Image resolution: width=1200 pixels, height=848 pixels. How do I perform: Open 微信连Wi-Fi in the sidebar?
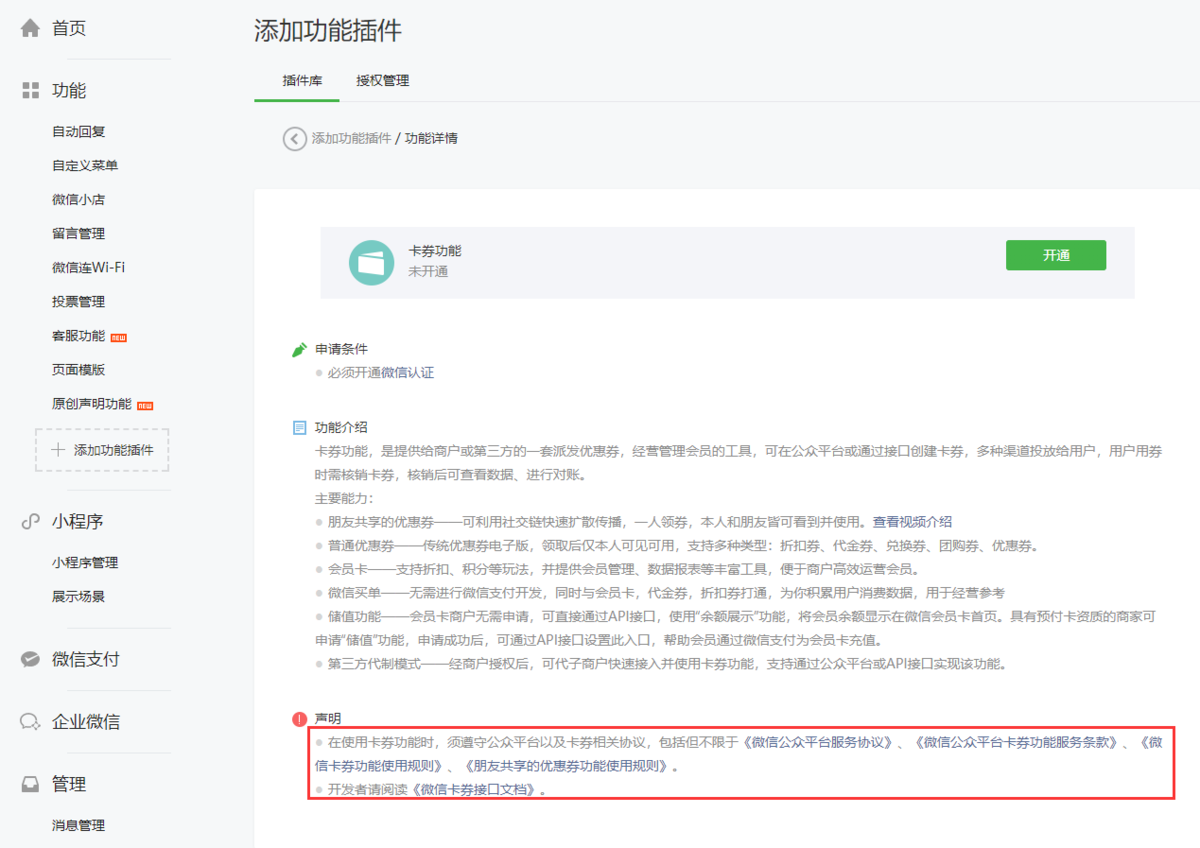click(x=88, y=267)
